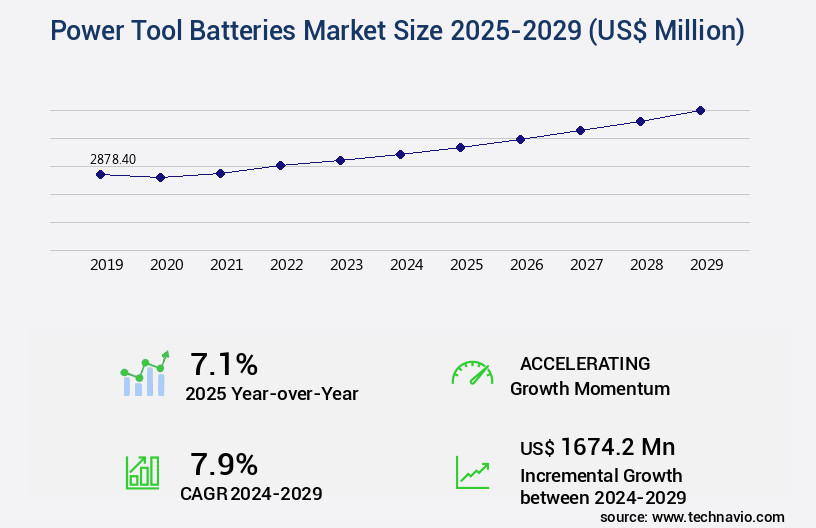Select the 2019 data point on the line
This screenshot has height=528, width=816.
[100, 174]
